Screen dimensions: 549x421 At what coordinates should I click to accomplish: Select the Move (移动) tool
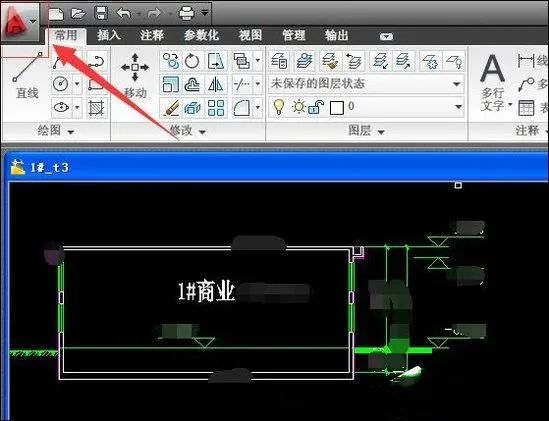coord(135,76)
